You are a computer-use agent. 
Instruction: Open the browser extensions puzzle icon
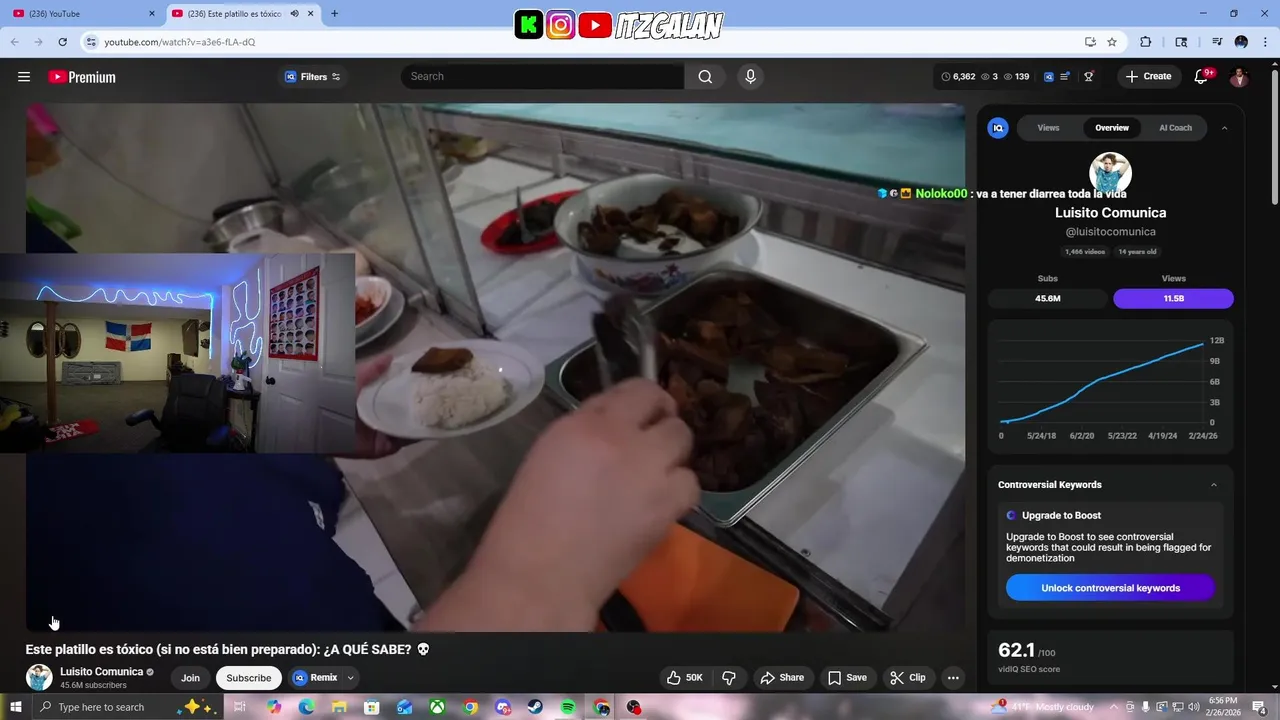(1146, 42)
